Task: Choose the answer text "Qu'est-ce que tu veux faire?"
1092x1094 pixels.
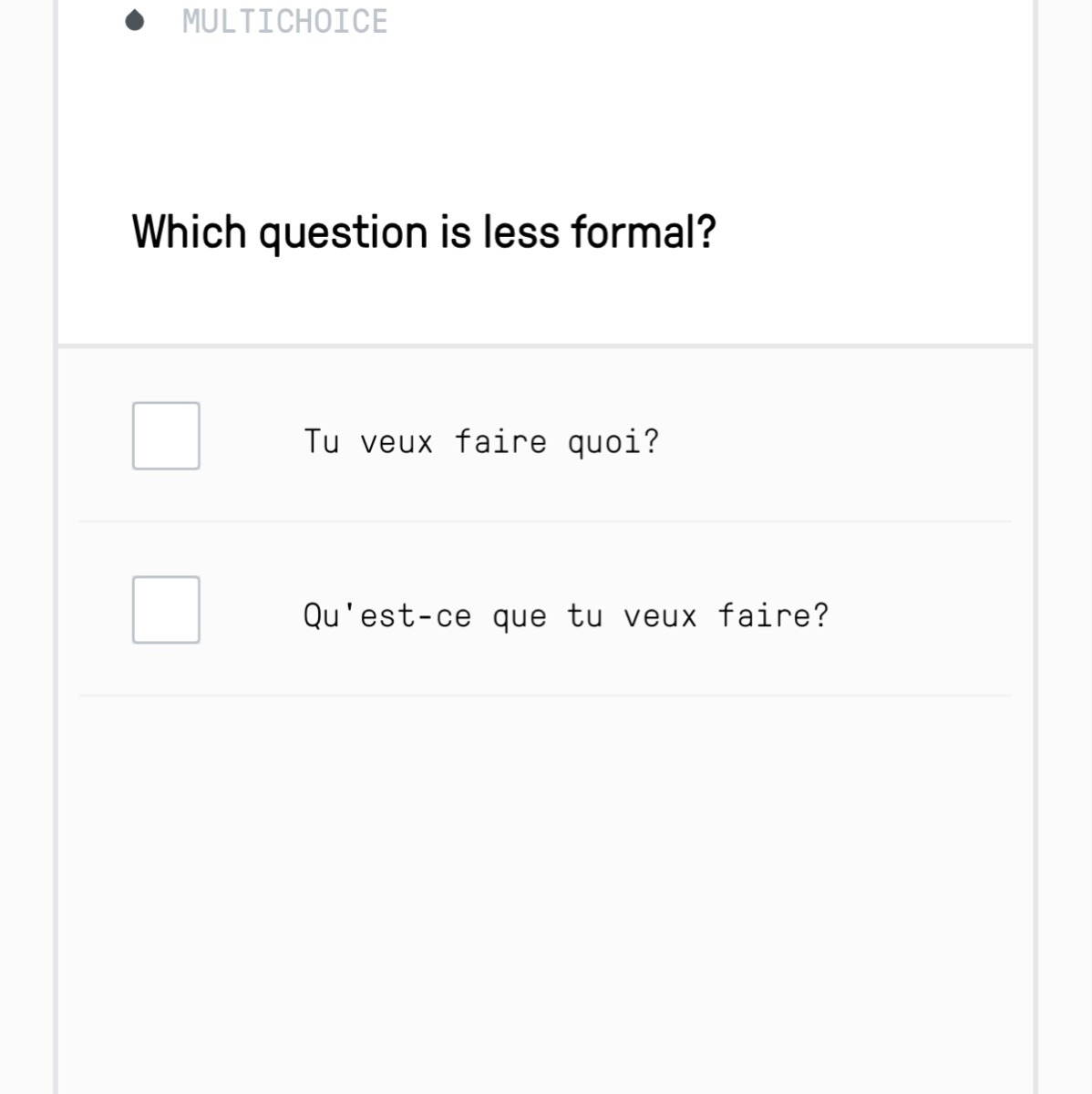Action: [565, 616]
